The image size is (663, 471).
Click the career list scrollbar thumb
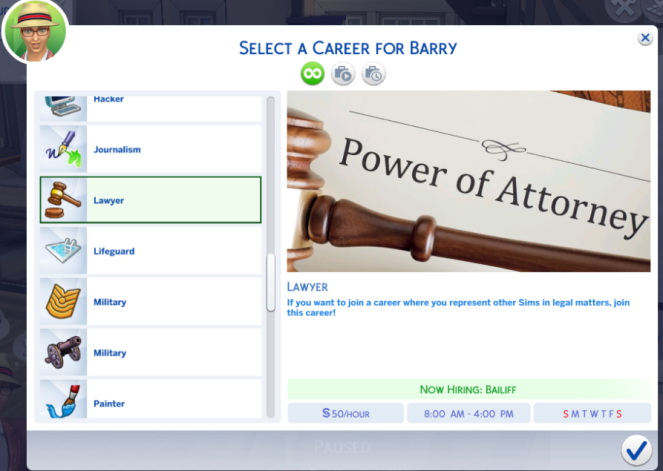point(271,283)
